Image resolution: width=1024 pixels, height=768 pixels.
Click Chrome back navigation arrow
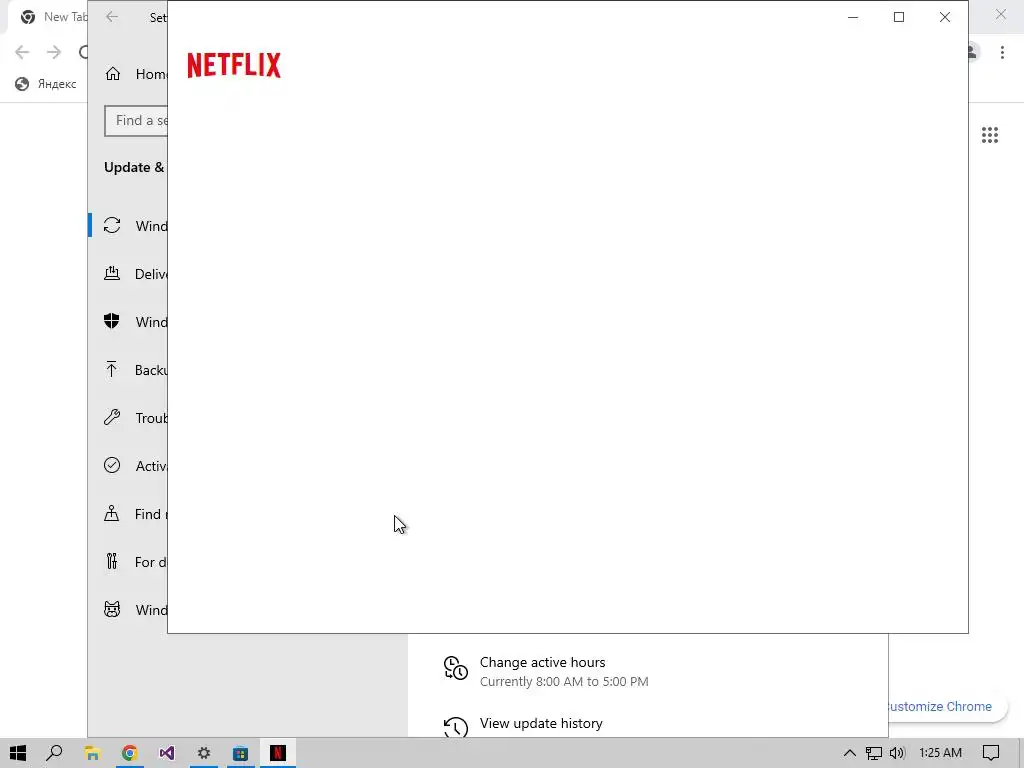(22, 52)
